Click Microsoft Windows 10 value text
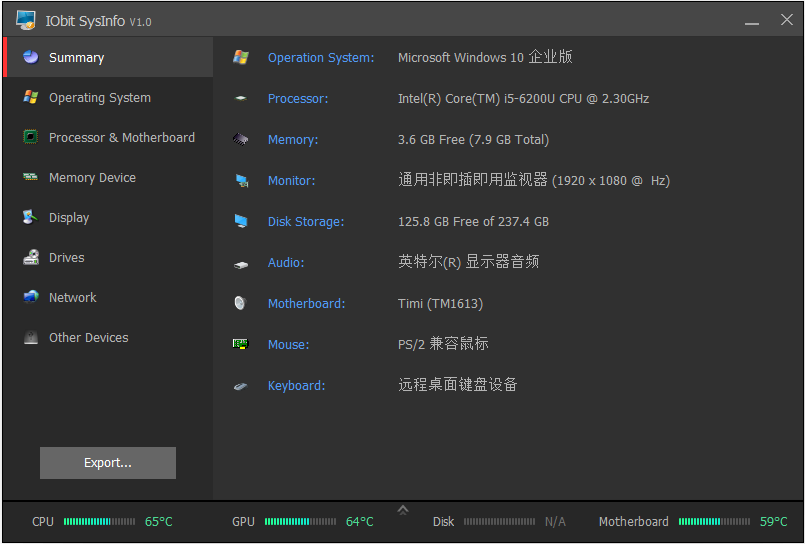Screen dimensions: 805x544 pyautogui.click(x=485, y=57)
